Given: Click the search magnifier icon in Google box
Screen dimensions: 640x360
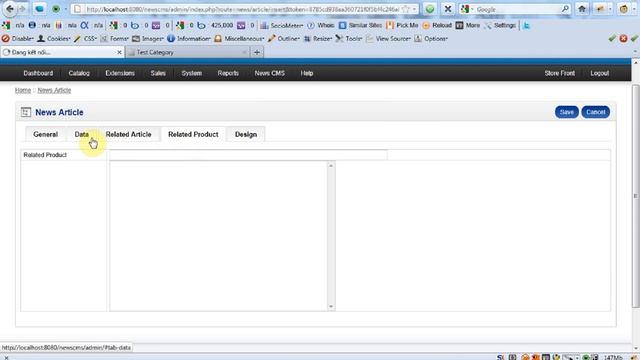Looking at the screenshot, I should tap(565, 9).
